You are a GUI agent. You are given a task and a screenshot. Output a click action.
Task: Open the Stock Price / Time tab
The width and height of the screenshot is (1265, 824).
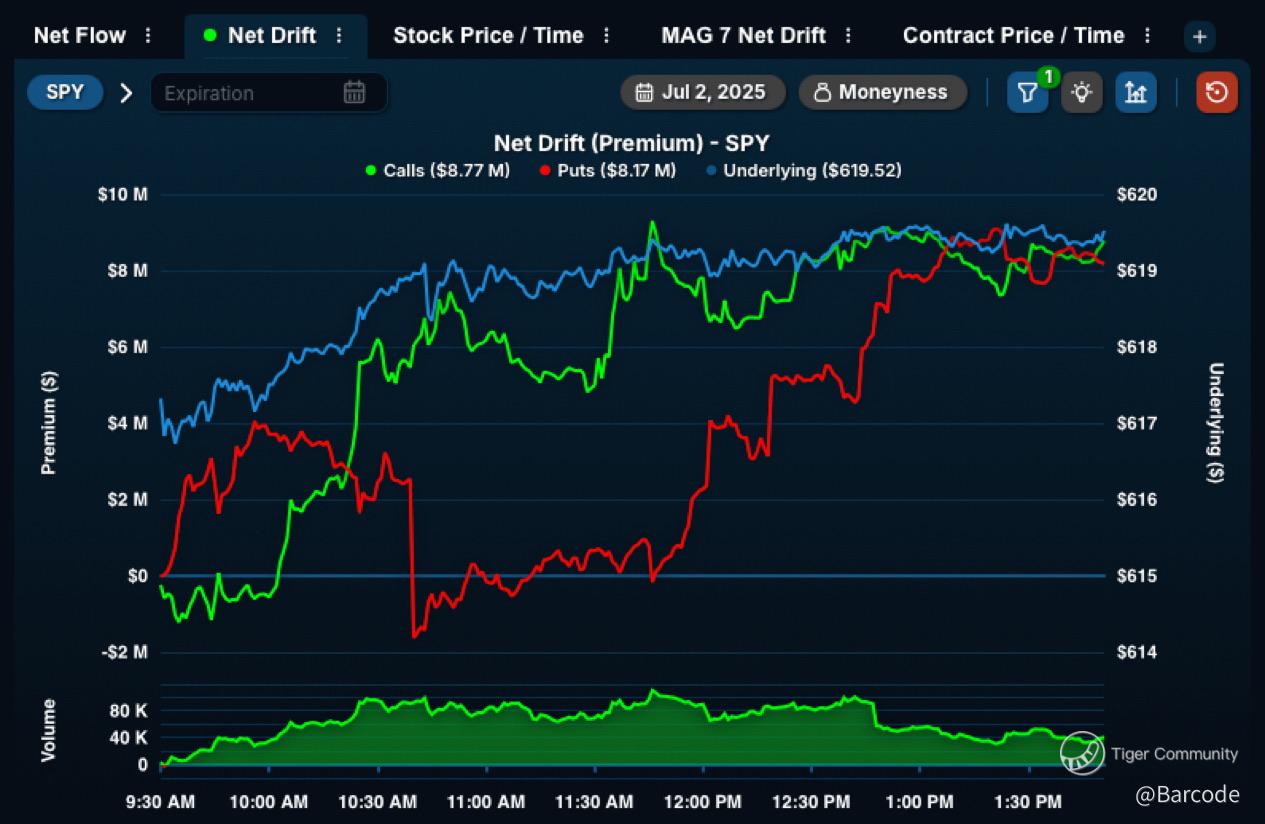488,36
